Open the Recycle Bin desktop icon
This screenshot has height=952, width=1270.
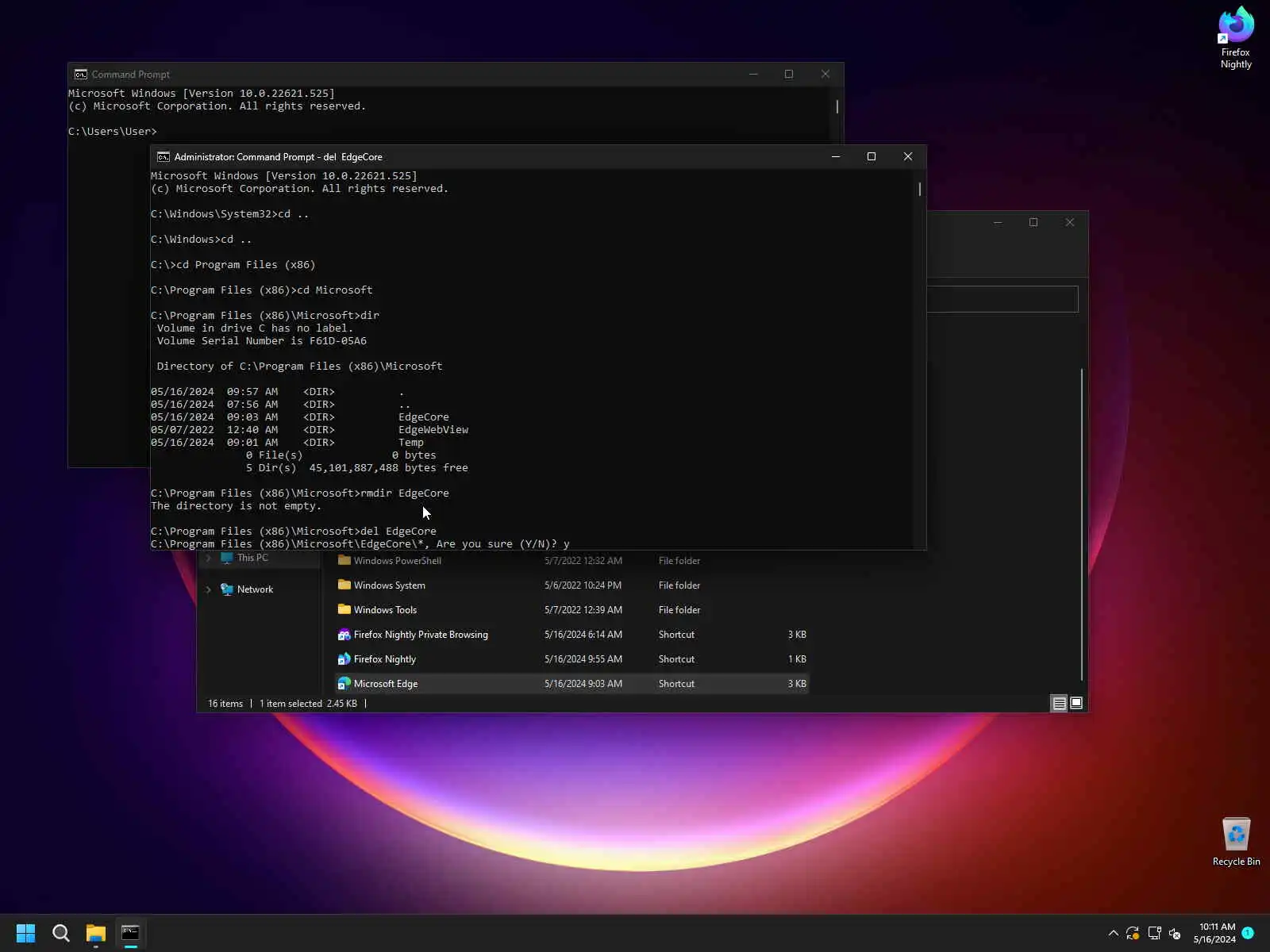(x=1236, y=842)
